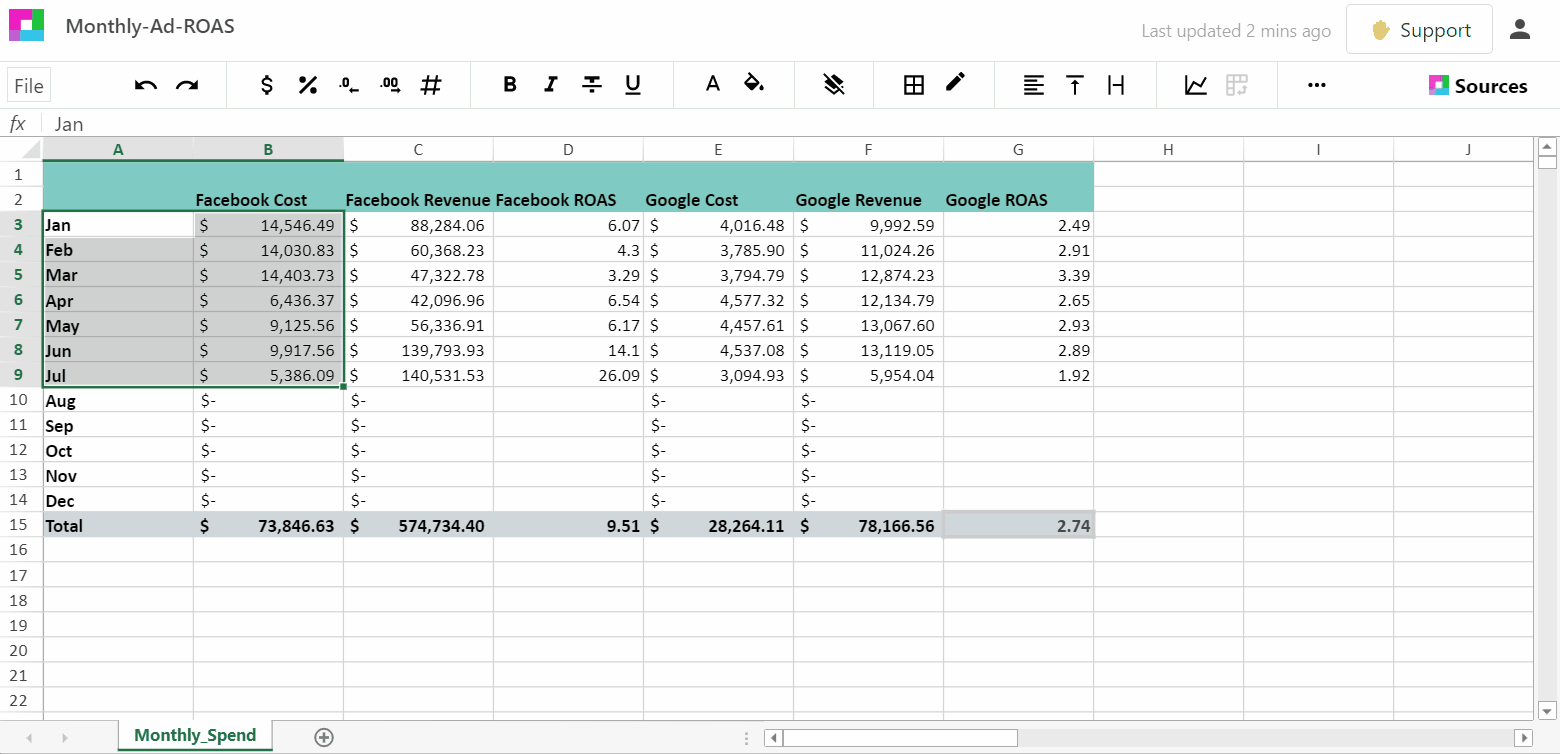The width and height of the screenshot is (1560, 754).
Task: Toggle underline formatting
Action: (633, 85)
